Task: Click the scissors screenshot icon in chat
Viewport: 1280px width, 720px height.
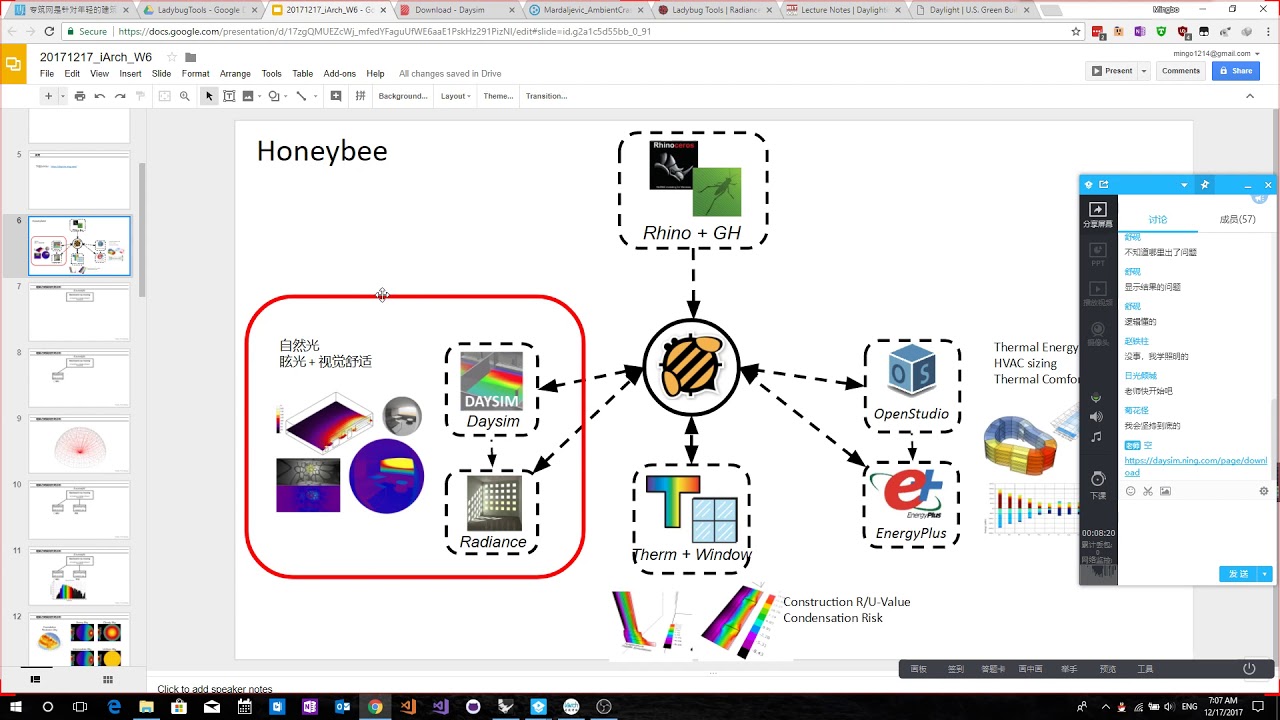Action: (1148, 491)
